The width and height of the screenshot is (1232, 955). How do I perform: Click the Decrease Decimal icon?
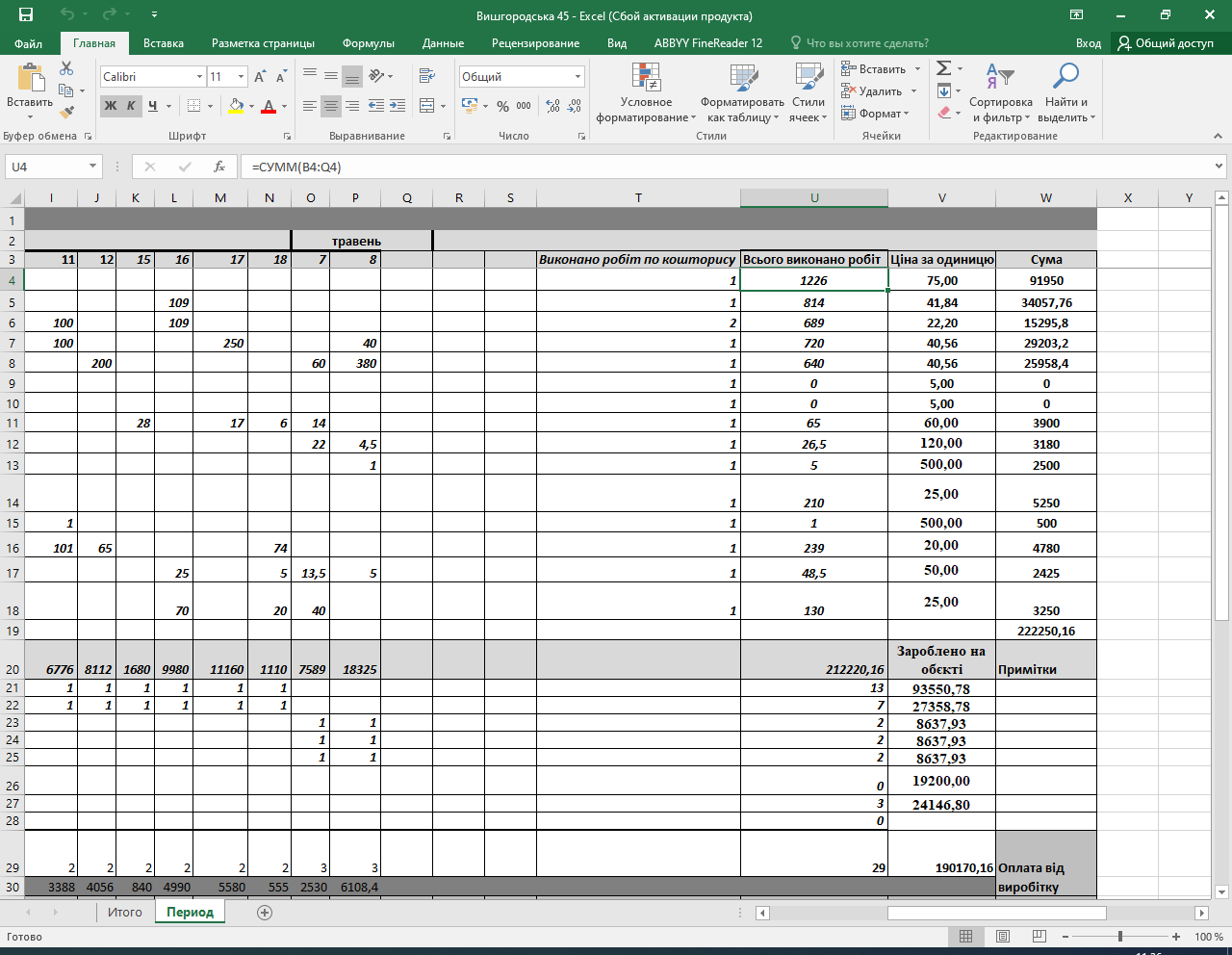coord(575,106)
